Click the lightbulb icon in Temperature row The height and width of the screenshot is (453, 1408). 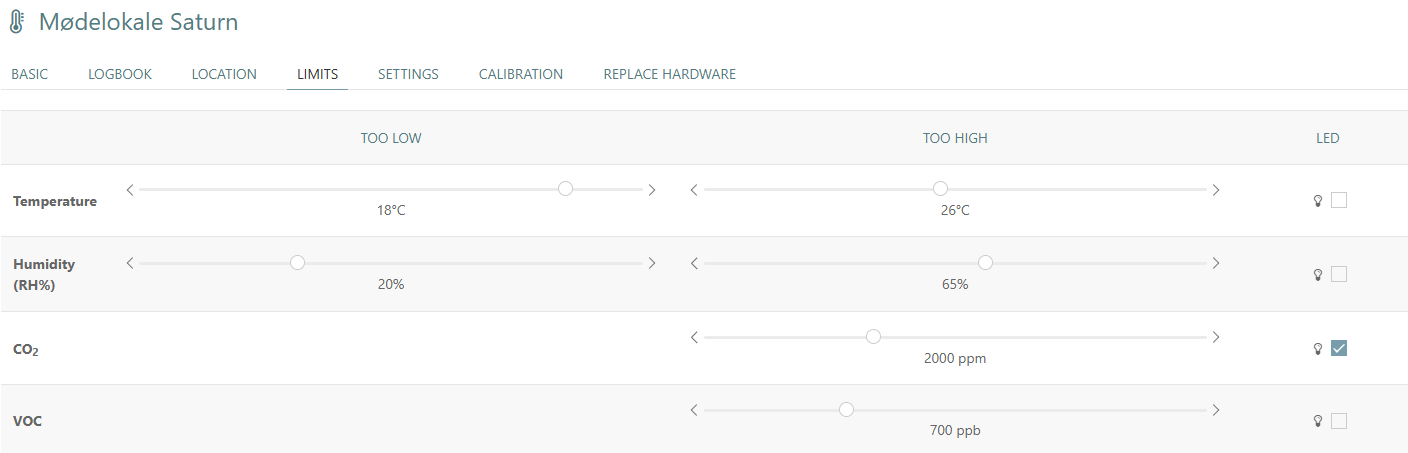(1318, 200)
